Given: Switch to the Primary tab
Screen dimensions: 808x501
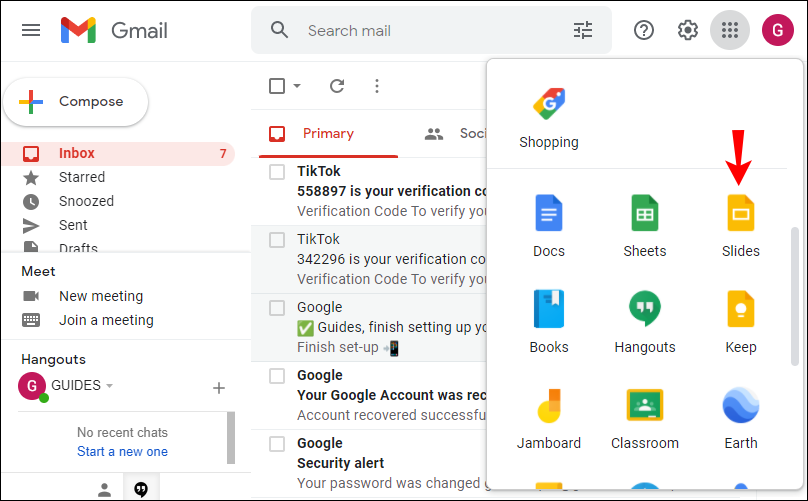Looking at the screenshot, I should click(x=327, y=133).
